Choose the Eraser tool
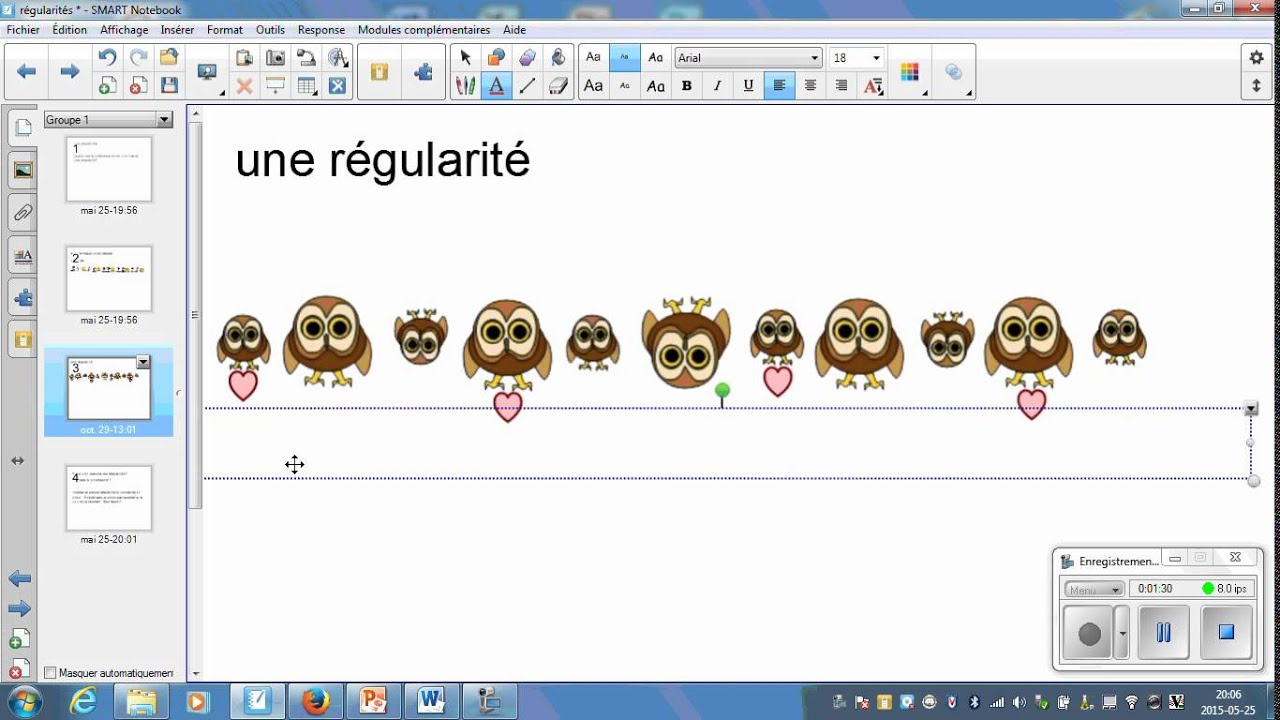Viewport: 1280px width, 720px height. 558,86
